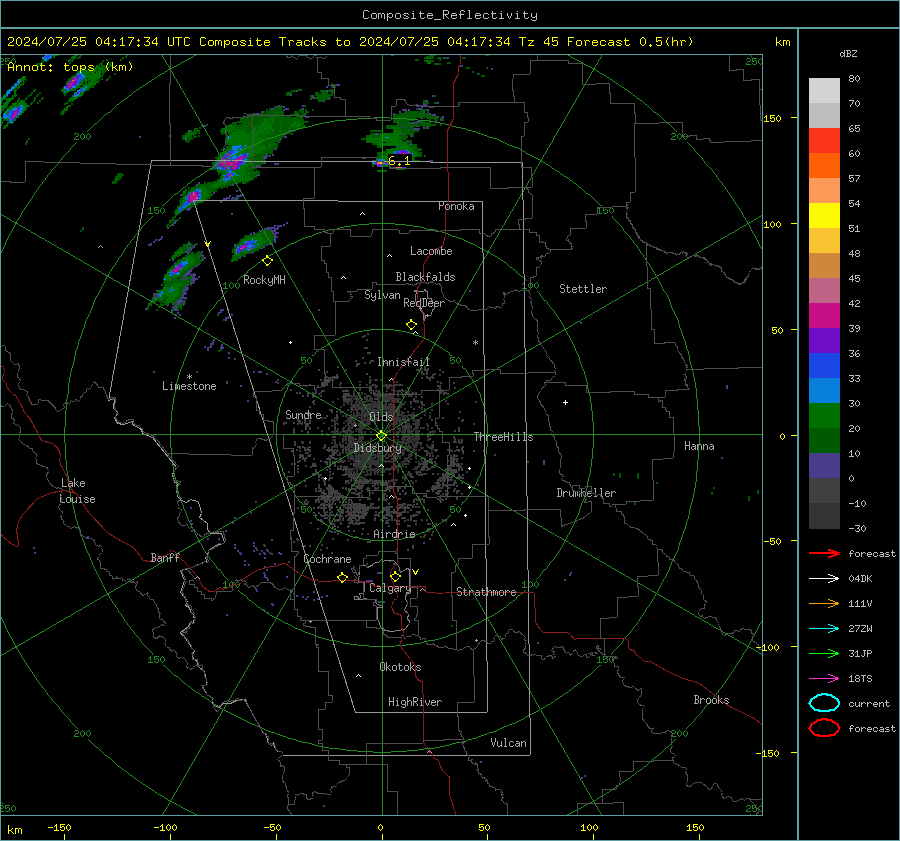Select the cyan 27ZW track arrow
The width and height of the screenshot is (900, 841).
pyautogui.click(x=824, y=629)
